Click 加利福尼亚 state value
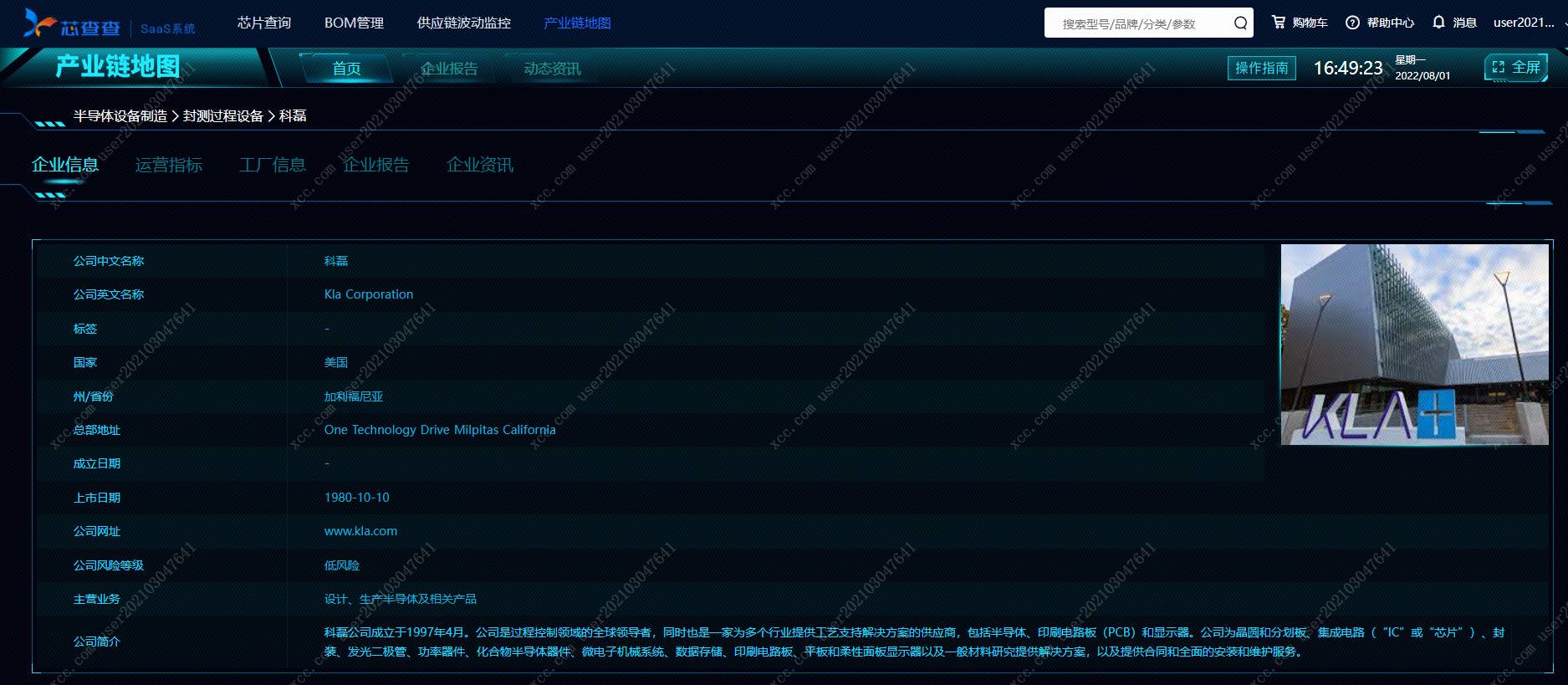The width and height of the screenshot is (1568, 685). point(354,396)
